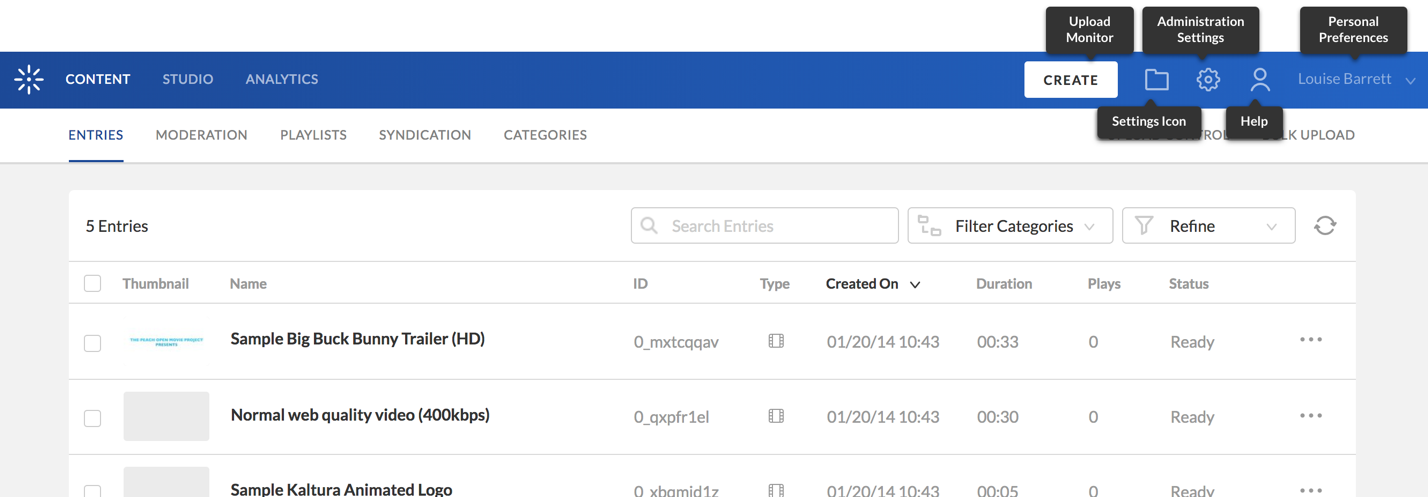
Task: Click thumbnail of Normal web quality video
Action: coord(166,416)
